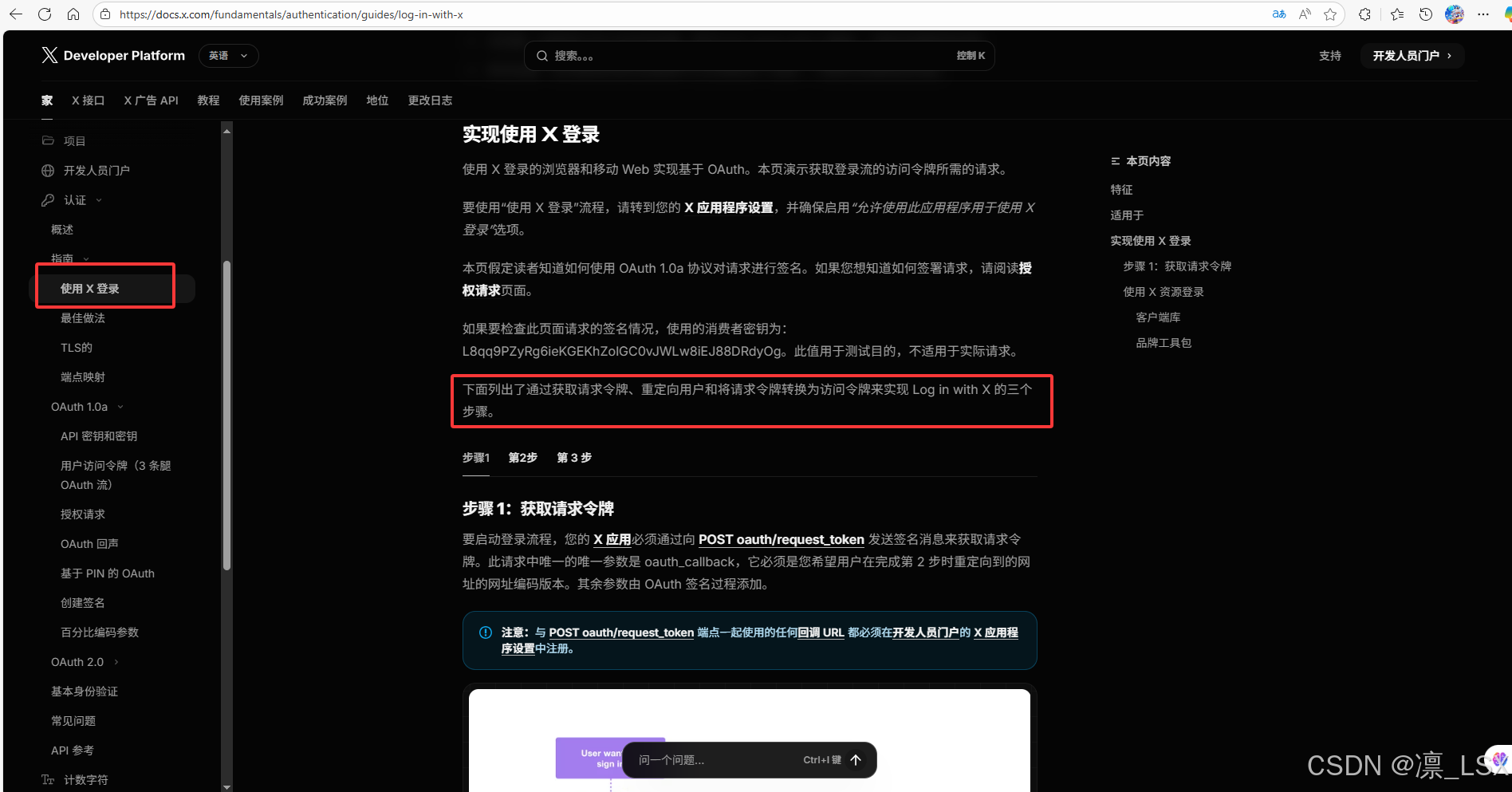Screen dimensions: 1512x792
Task: Open TLS的 in the sidebar
Action: 77,348
